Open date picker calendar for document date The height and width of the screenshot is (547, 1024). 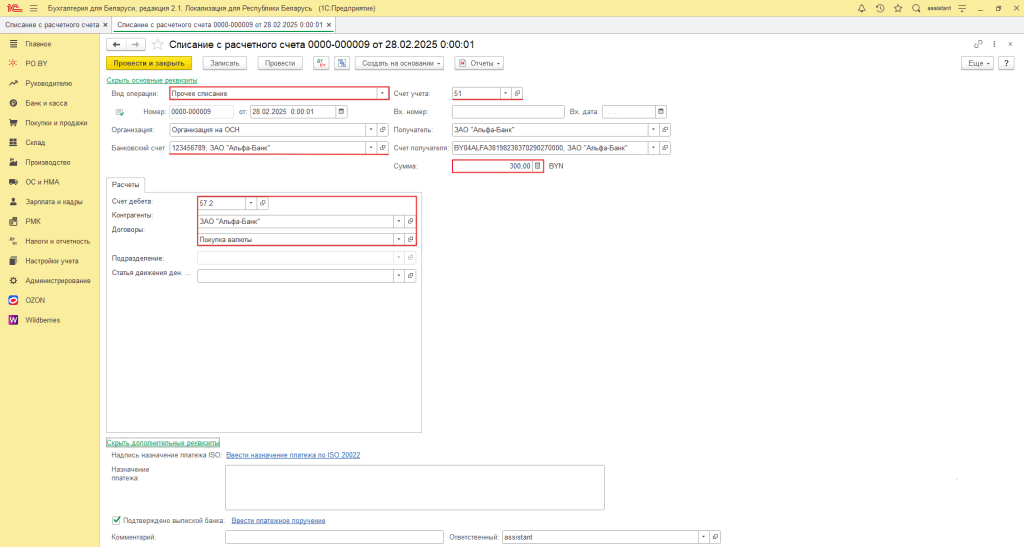click(341, 112)
